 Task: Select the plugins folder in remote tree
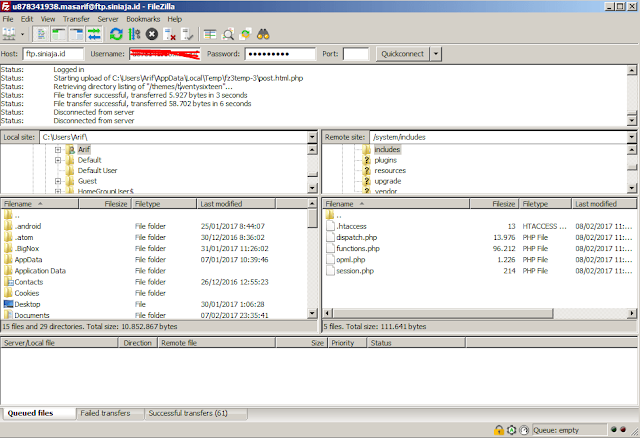pos(385,160)
